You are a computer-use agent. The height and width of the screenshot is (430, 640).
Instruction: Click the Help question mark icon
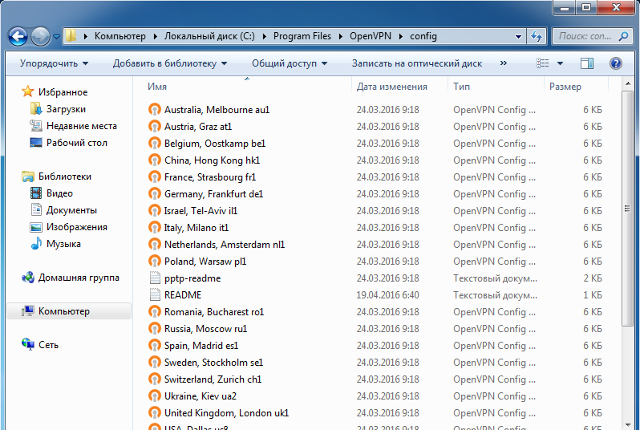point(616,63)
